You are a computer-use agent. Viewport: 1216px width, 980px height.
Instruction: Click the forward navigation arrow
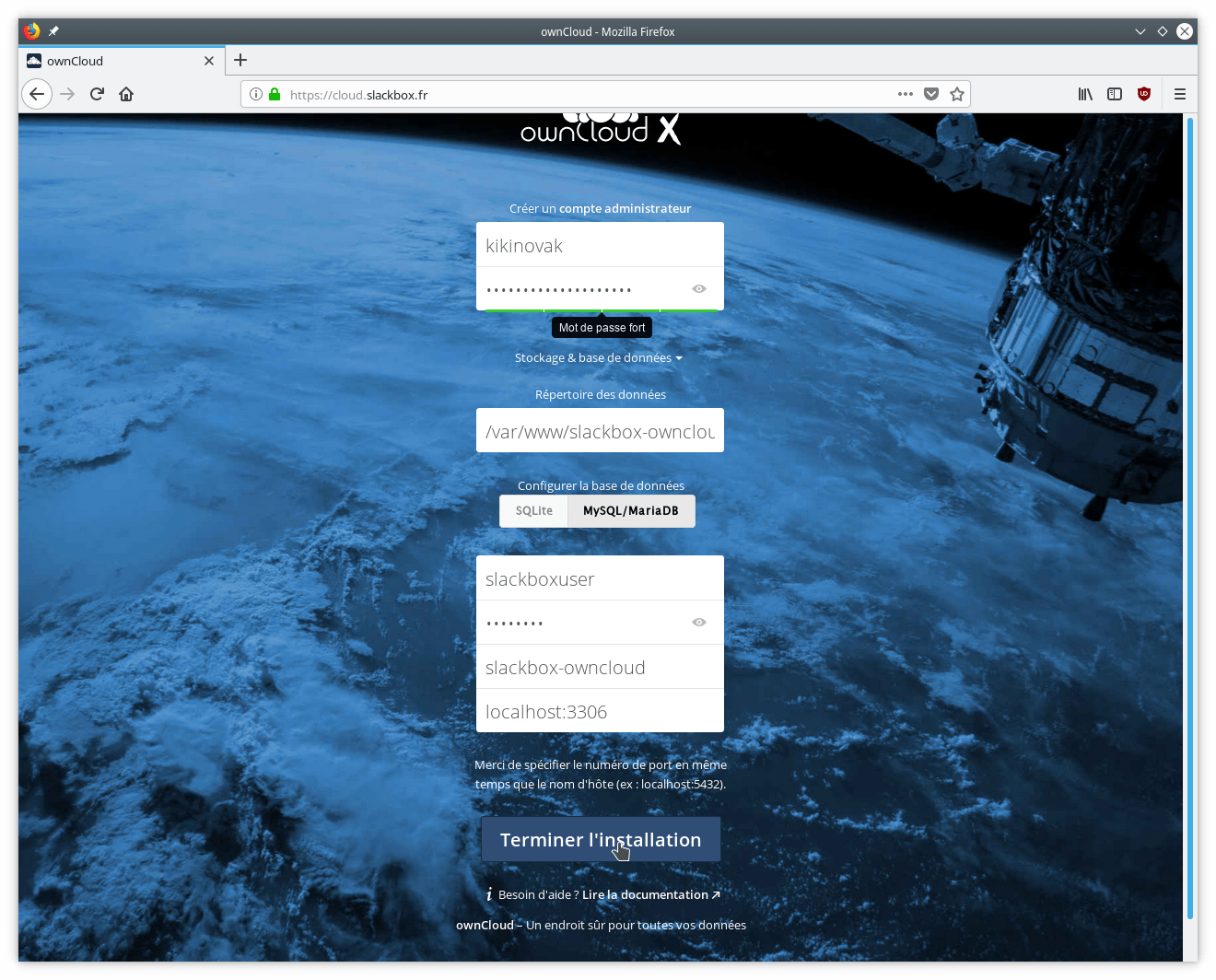(x=67, y=94)
